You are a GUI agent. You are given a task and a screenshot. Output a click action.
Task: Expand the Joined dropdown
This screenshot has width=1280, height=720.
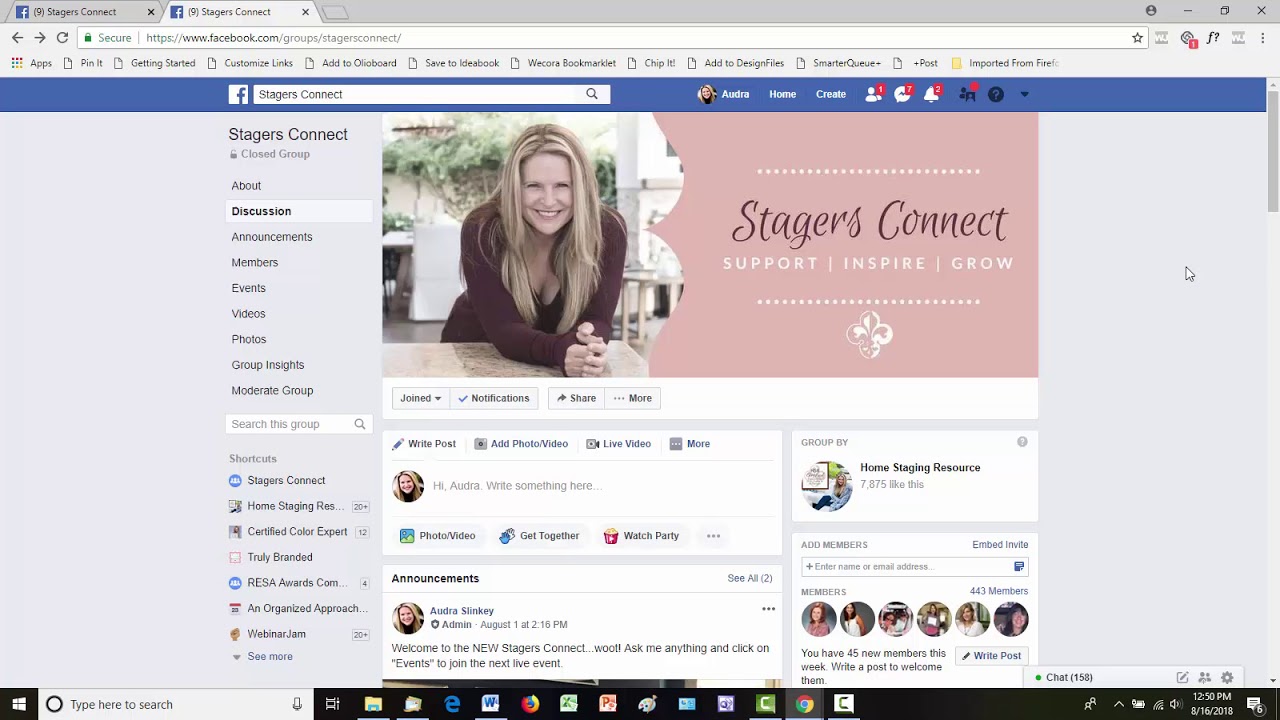pos(421,398)
